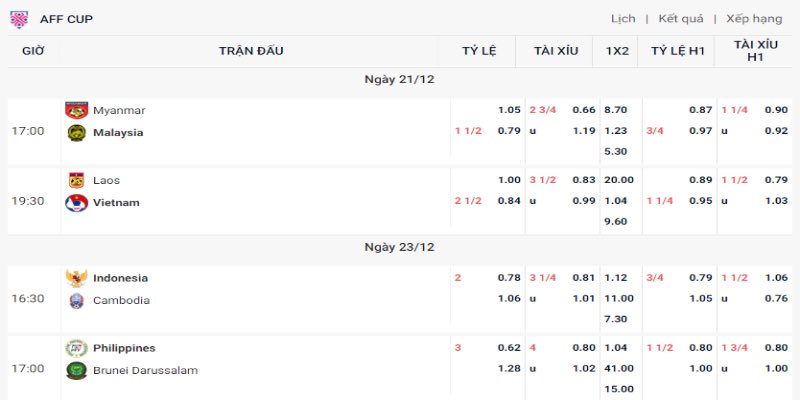Viewport: 800px width, 400px height.
Task: Click the Brunei Darussalam team crest
Action: (76, 370)
